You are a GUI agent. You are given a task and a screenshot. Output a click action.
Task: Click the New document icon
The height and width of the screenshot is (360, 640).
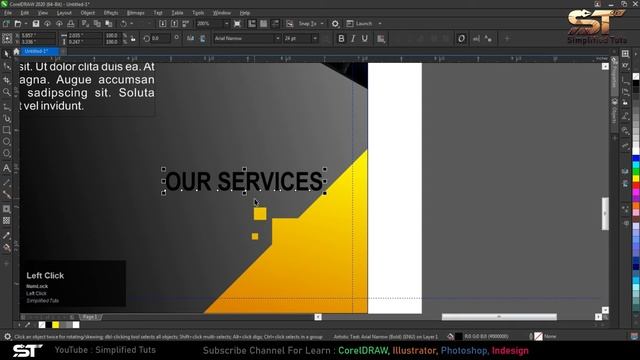coord(7,24)
